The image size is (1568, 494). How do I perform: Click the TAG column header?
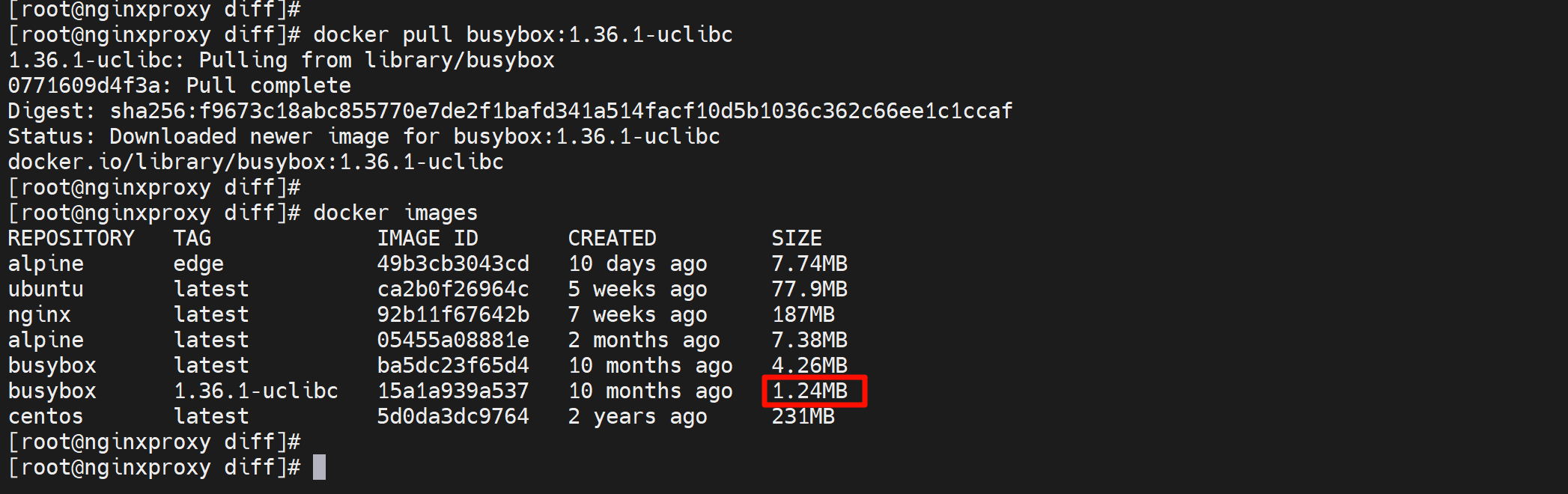(x=192, y=238)
